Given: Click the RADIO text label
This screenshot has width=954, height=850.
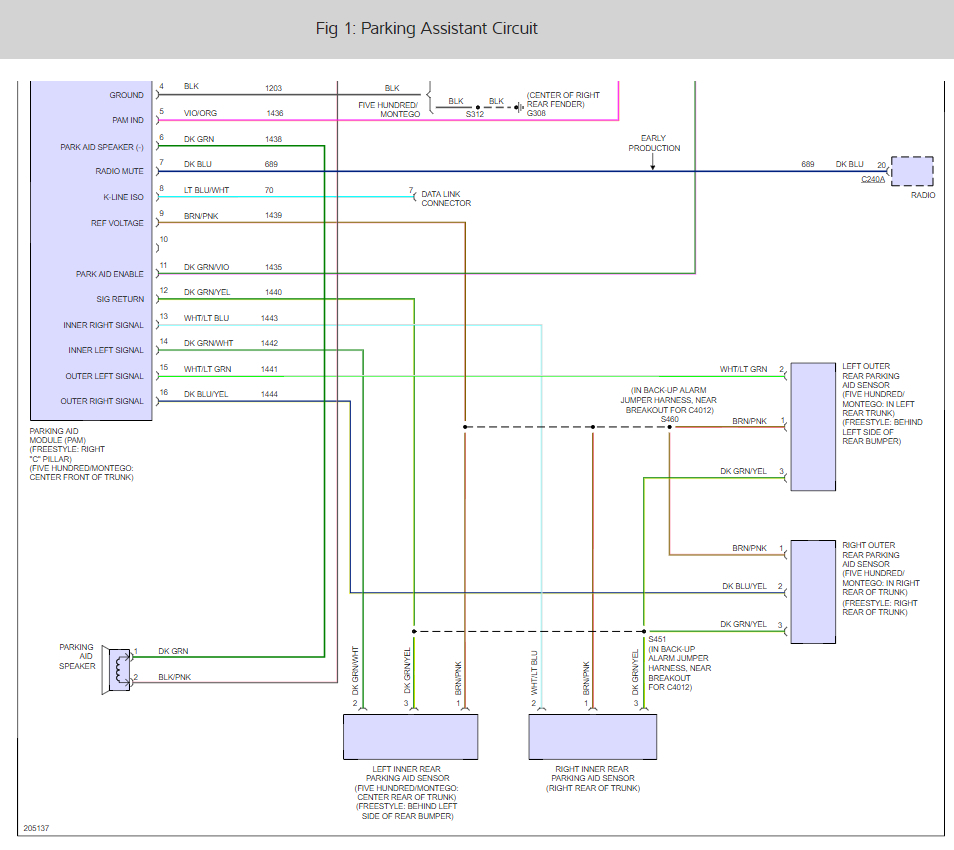Looking at the screenshot, I should (x=923, y=195).
